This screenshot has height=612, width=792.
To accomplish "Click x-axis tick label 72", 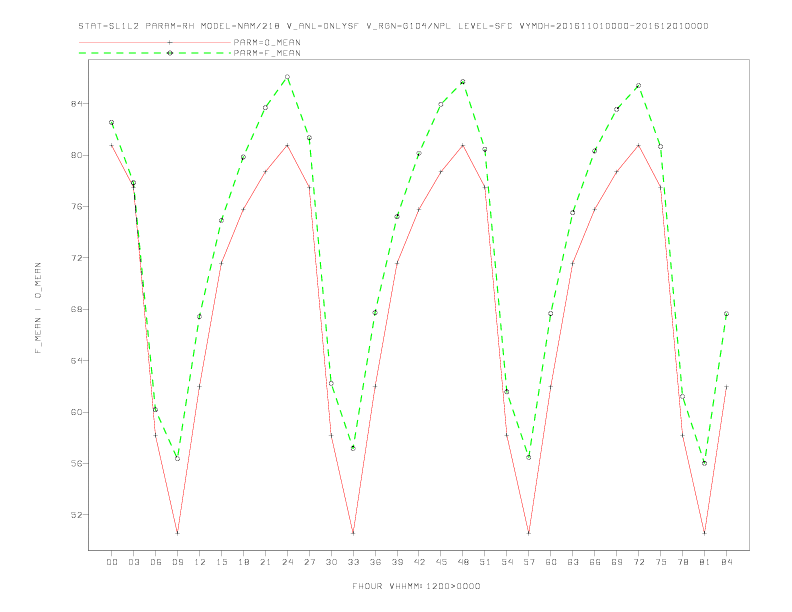I will coord(638,562).
